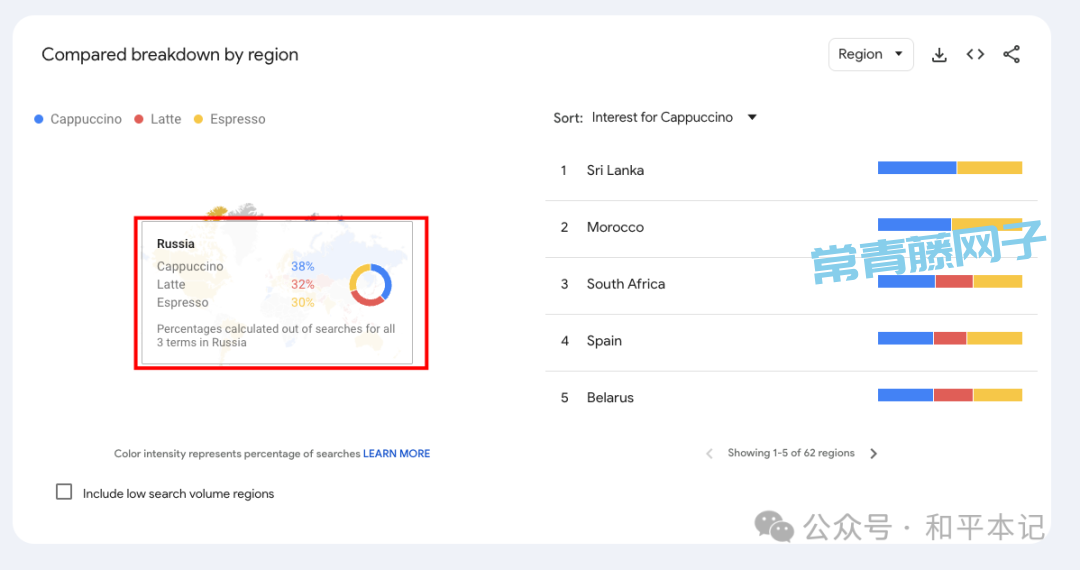Screen dimensions: 1080x570
Task: Select South Africa region row
Action: pyautogui.click(x=791, y=284)
